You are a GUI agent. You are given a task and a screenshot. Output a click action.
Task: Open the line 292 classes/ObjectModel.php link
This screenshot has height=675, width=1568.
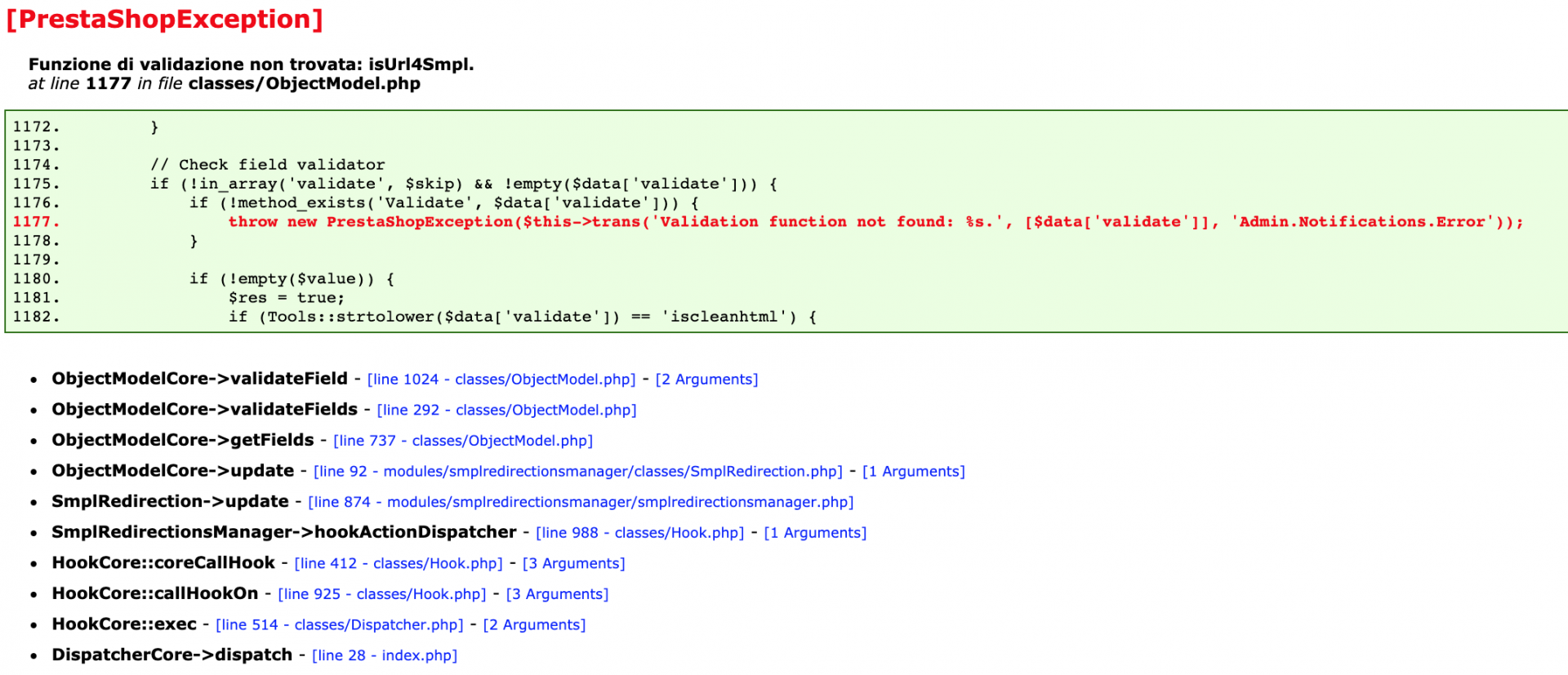(x=506, y=410)
